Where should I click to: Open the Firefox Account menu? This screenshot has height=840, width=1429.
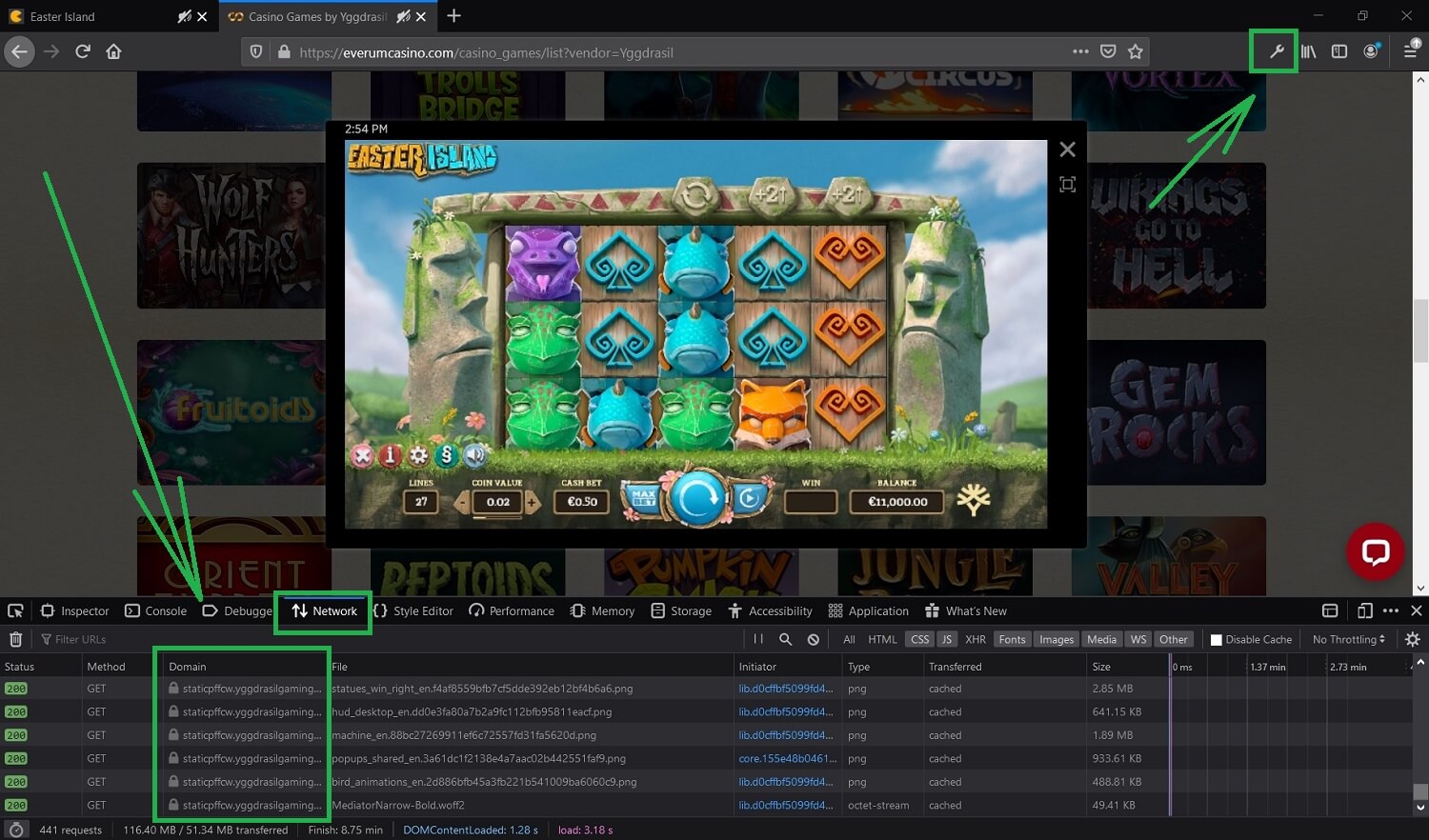click(x=1371, y=51)
